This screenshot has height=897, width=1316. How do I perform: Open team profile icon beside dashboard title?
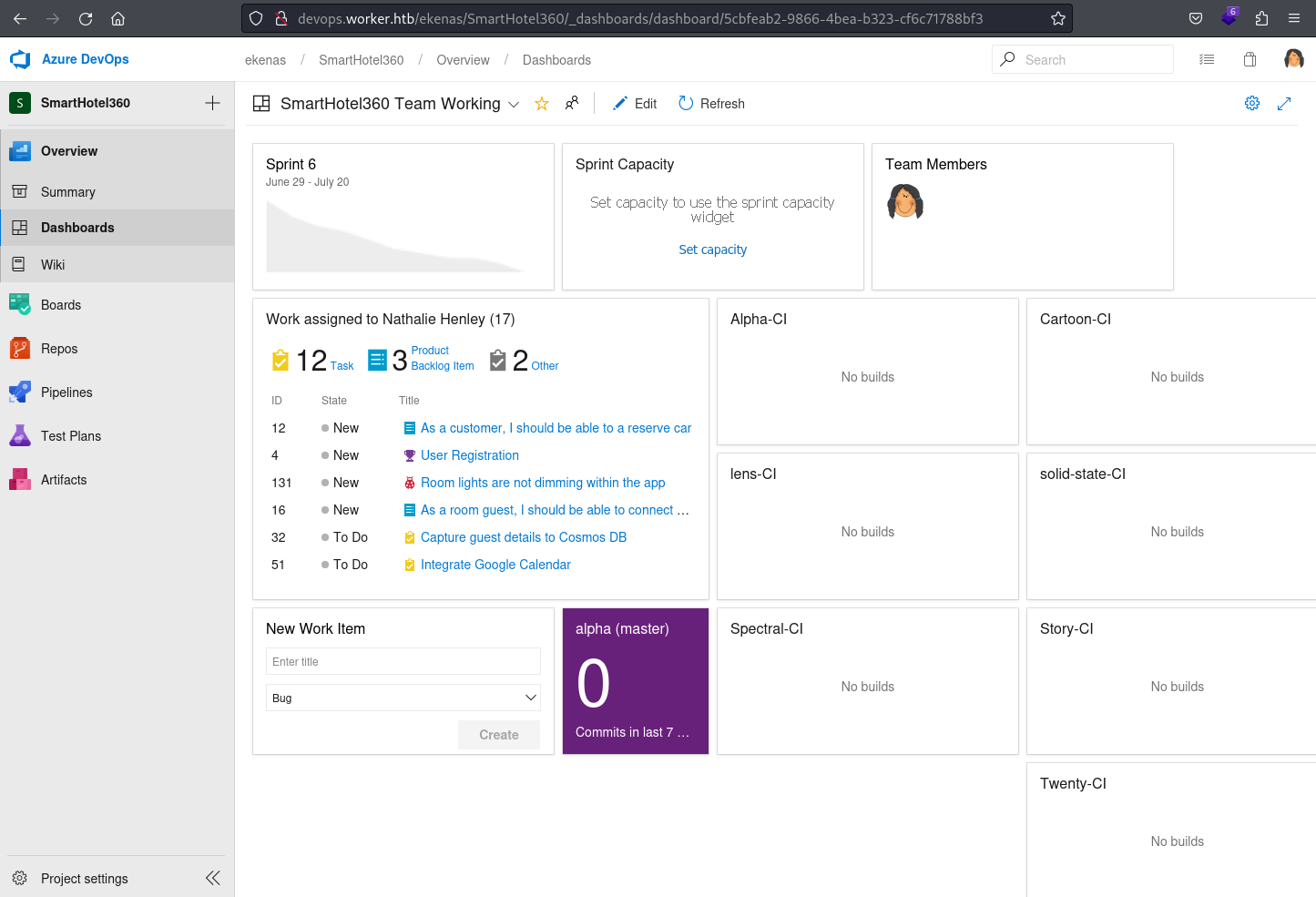572,103
